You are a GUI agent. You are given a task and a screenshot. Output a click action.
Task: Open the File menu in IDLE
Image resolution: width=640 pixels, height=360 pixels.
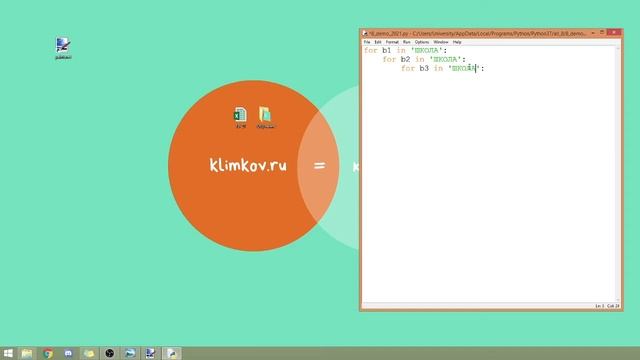(x=367, y=42)
